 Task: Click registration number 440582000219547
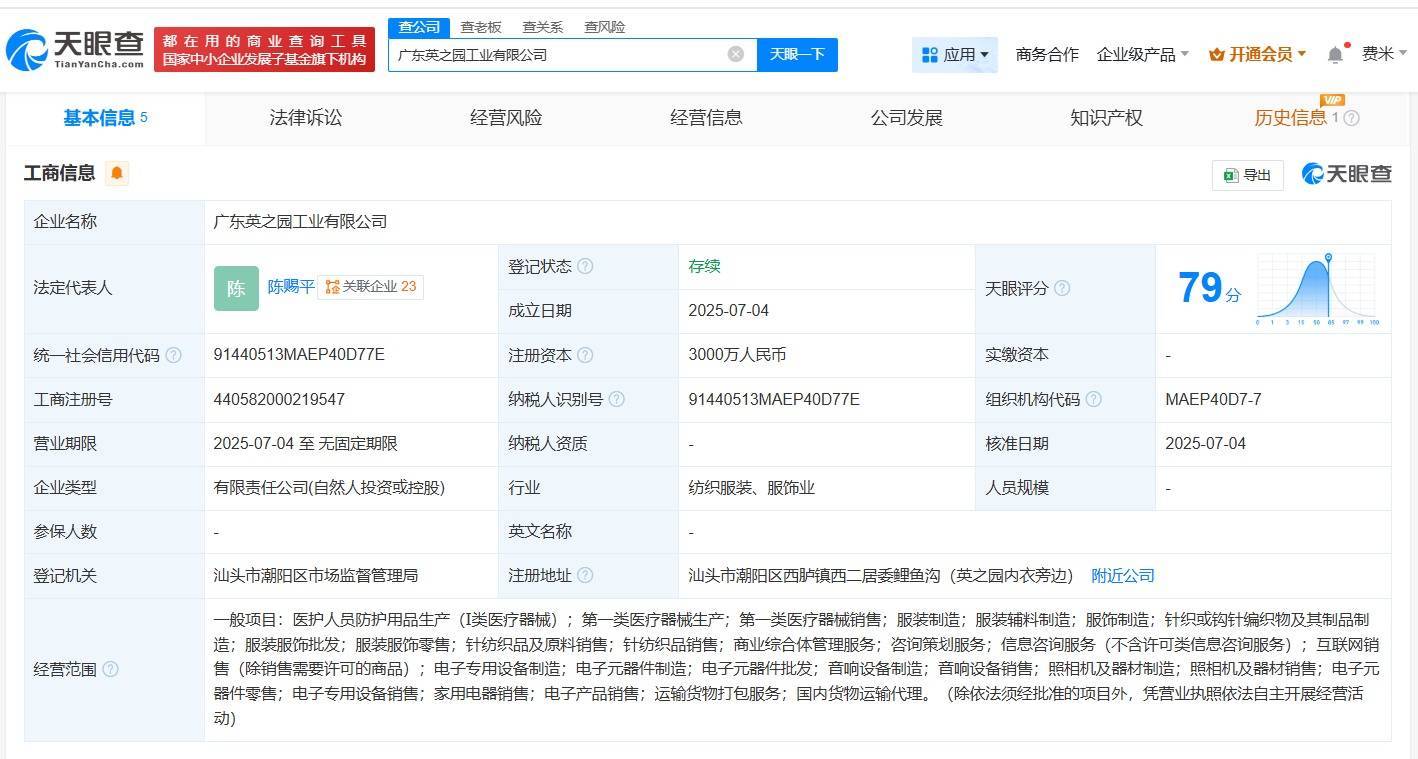pyautogui.click(x=279, y=399)
